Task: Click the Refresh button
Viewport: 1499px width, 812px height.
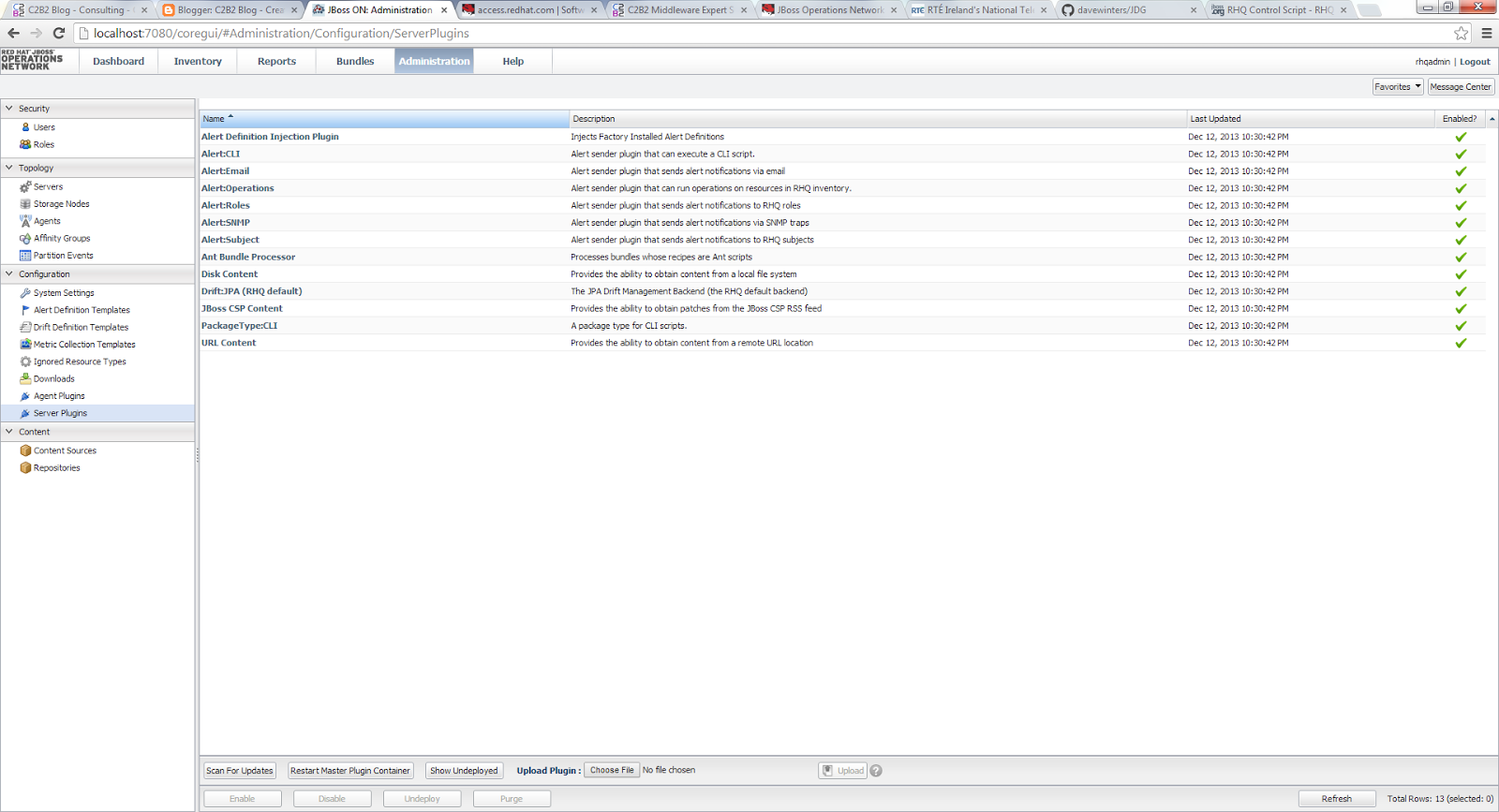Action: point(1337,799)
